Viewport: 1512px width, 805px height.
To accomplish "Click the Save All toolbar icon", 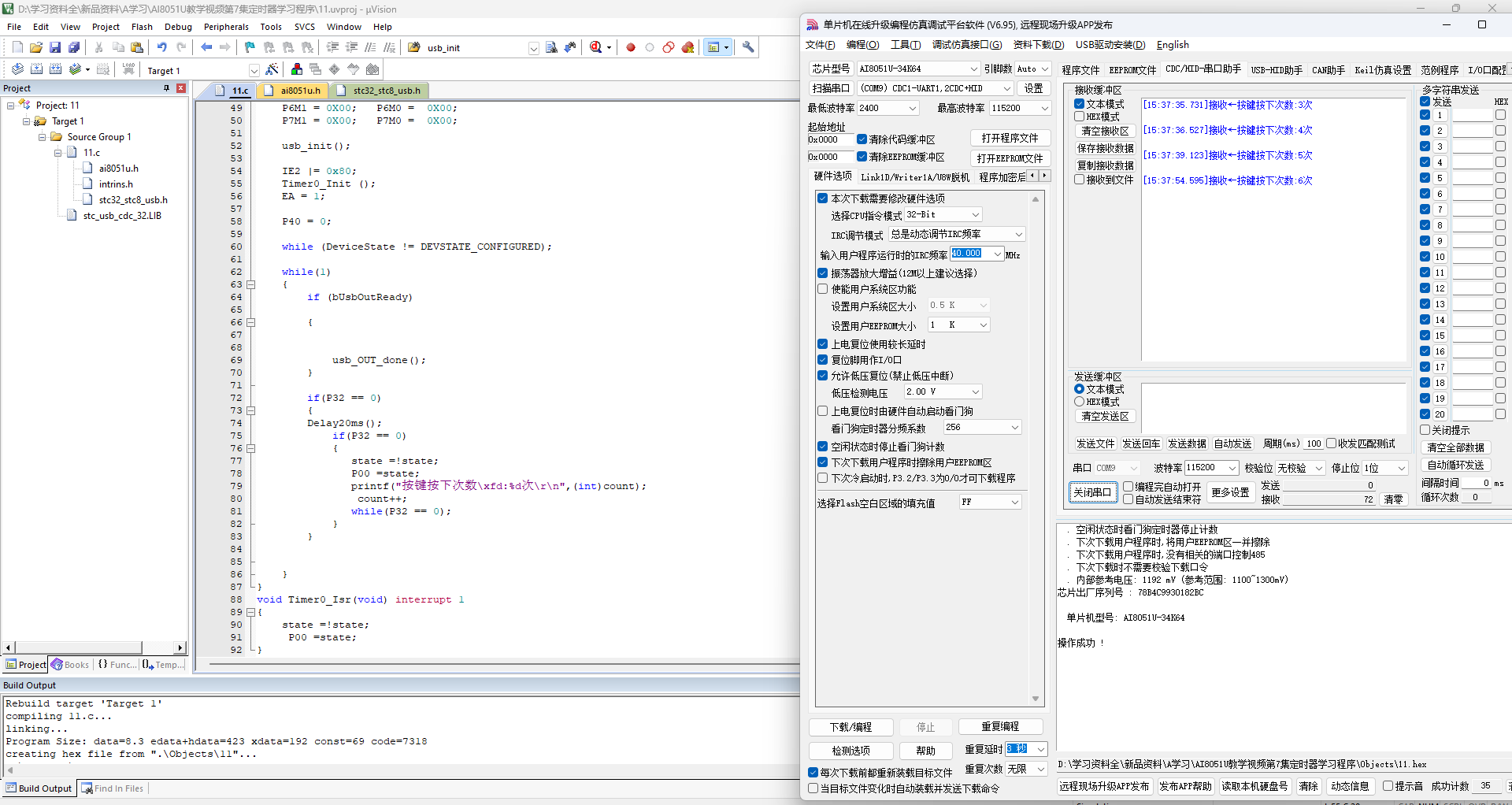I will [x=74, y=47].
